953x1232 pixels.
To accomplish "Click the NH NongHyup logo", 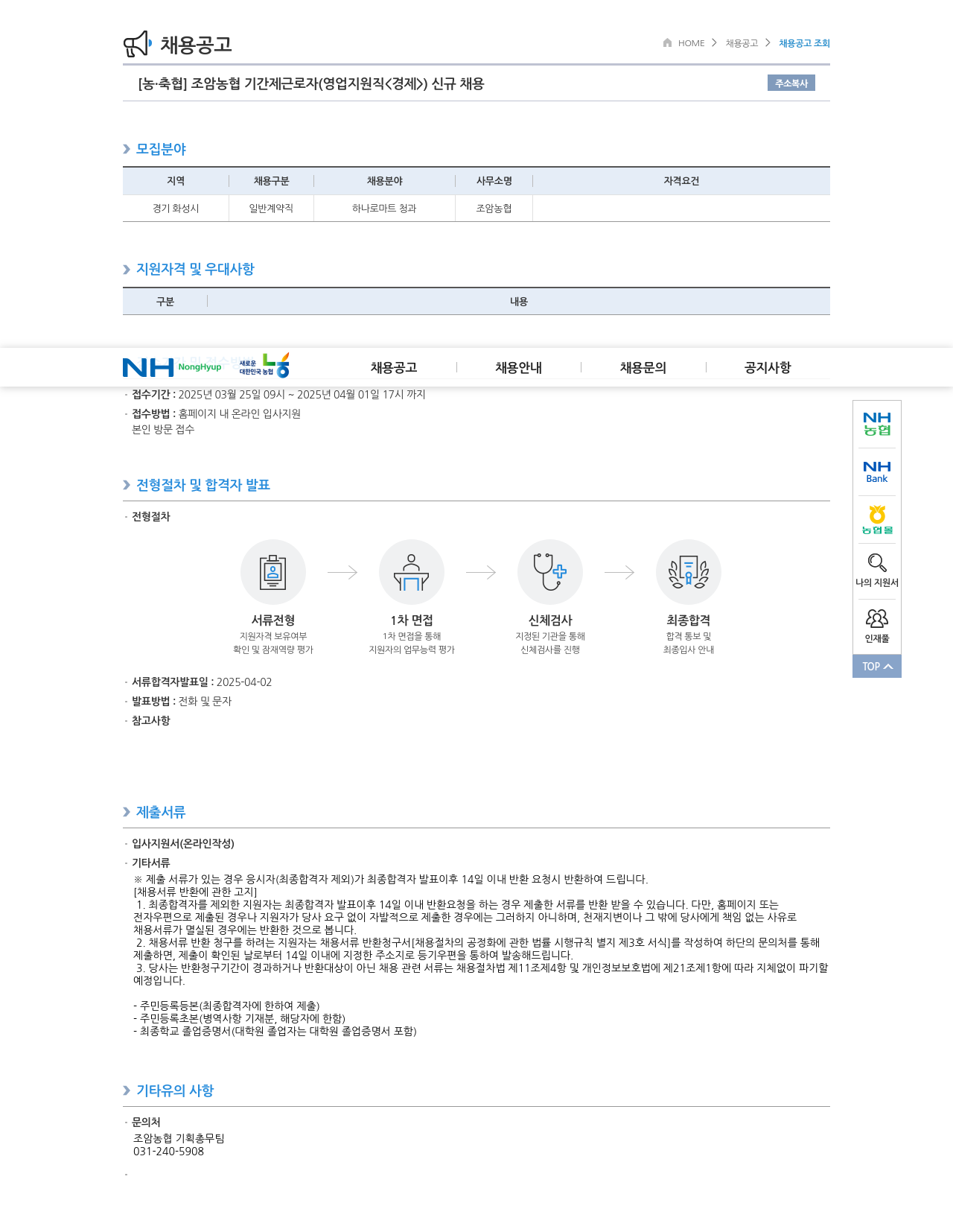I will 172,367.
